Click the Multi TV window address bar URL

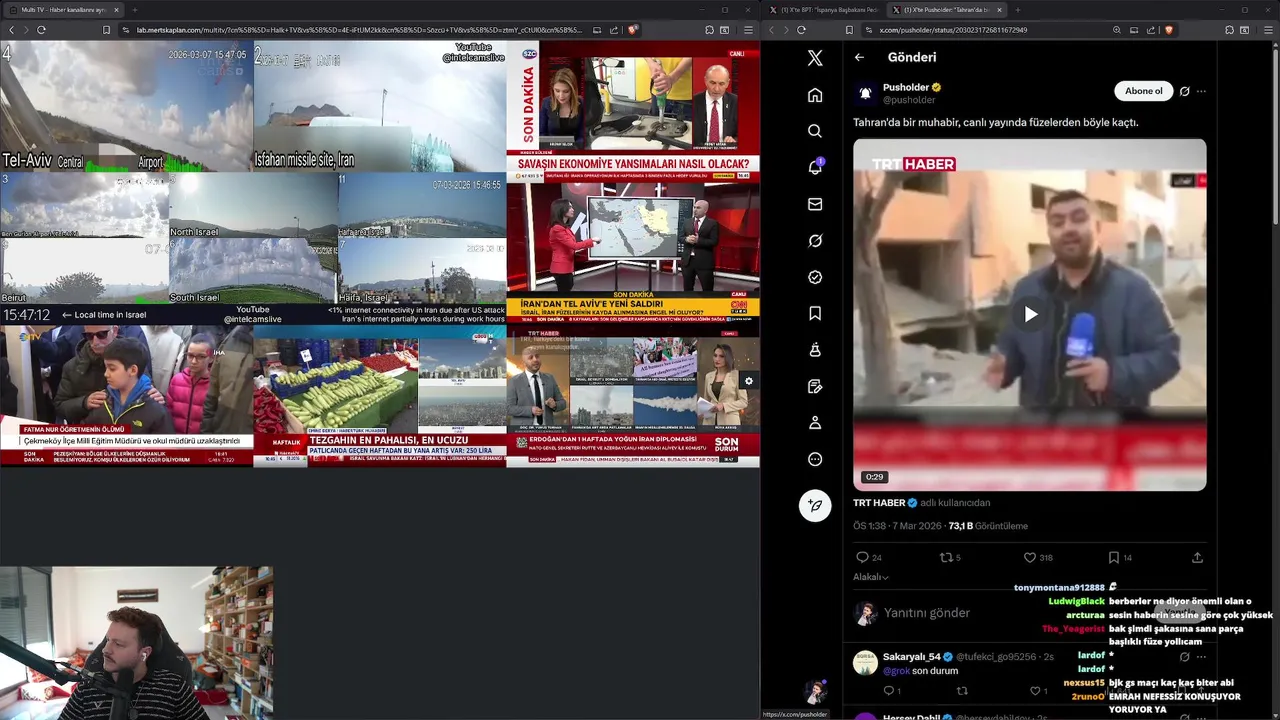tap(357, 30)
